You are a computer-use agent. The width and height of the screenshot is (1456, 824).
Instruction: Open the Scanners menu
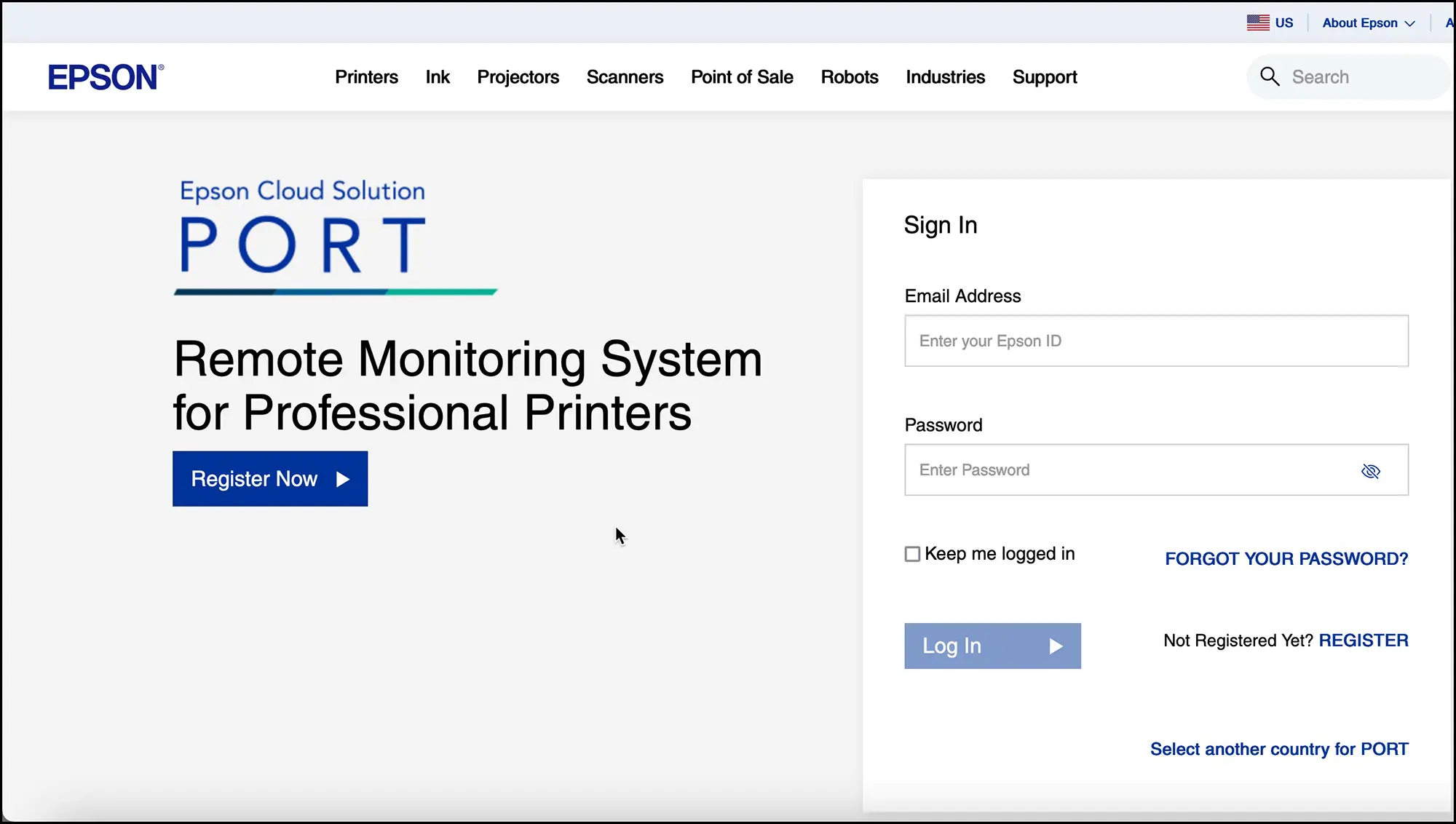[625, 77]
